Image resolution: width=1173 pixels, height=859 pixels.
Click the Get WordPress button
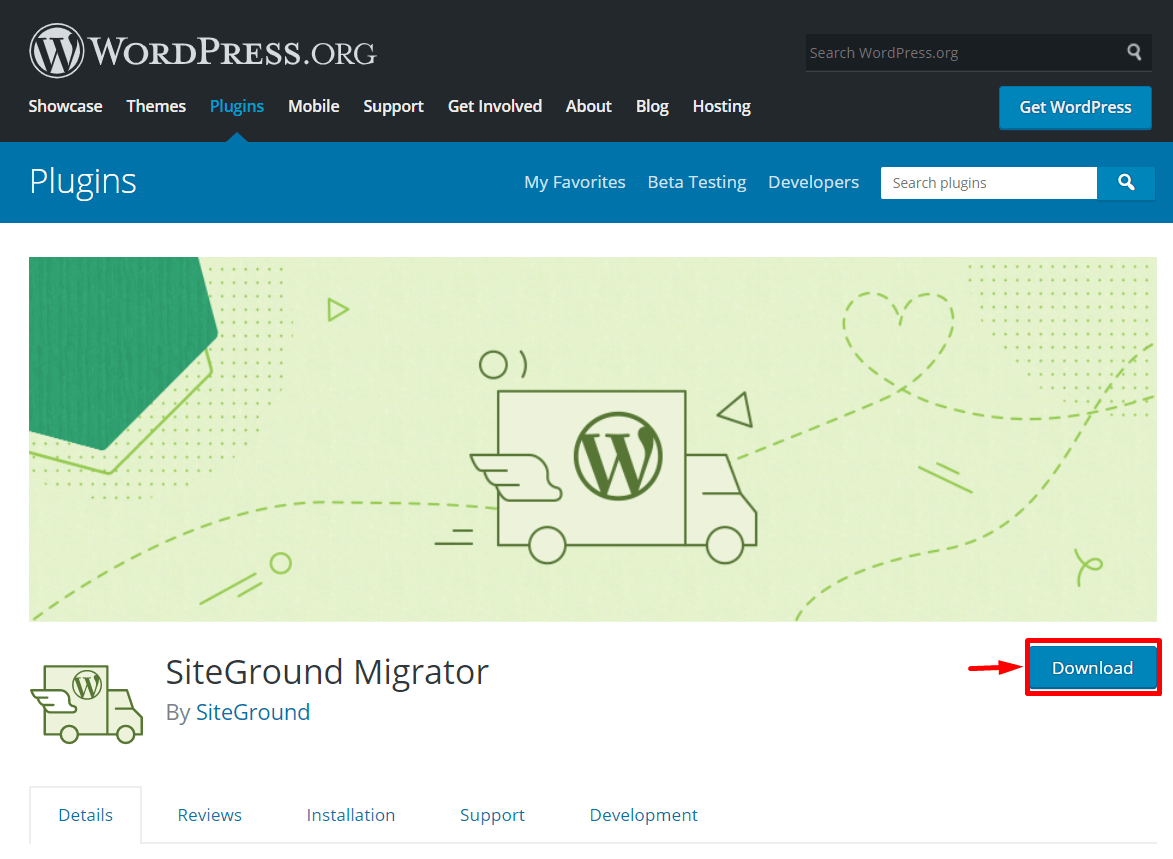1075,107
